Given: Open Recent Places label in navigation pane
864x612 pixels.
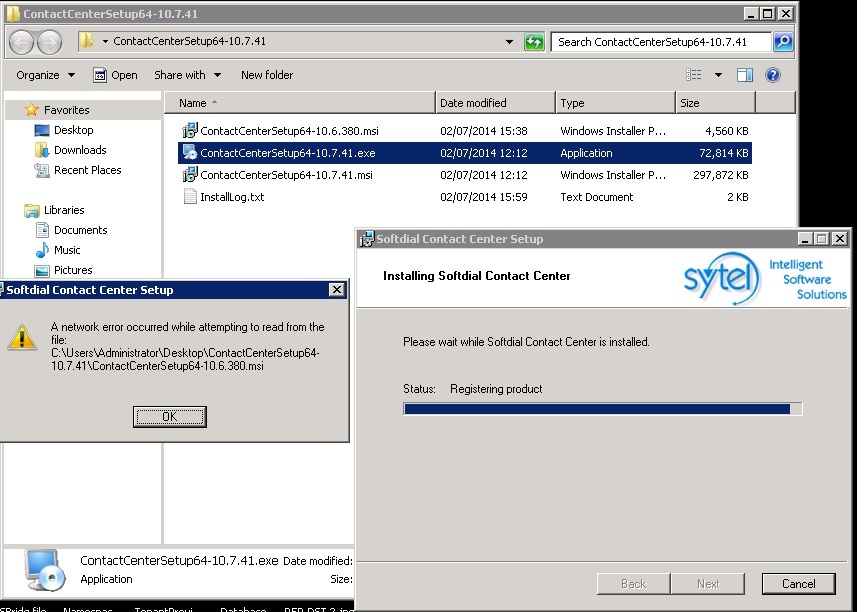Looking at the screenshot, I should (88, 170).
